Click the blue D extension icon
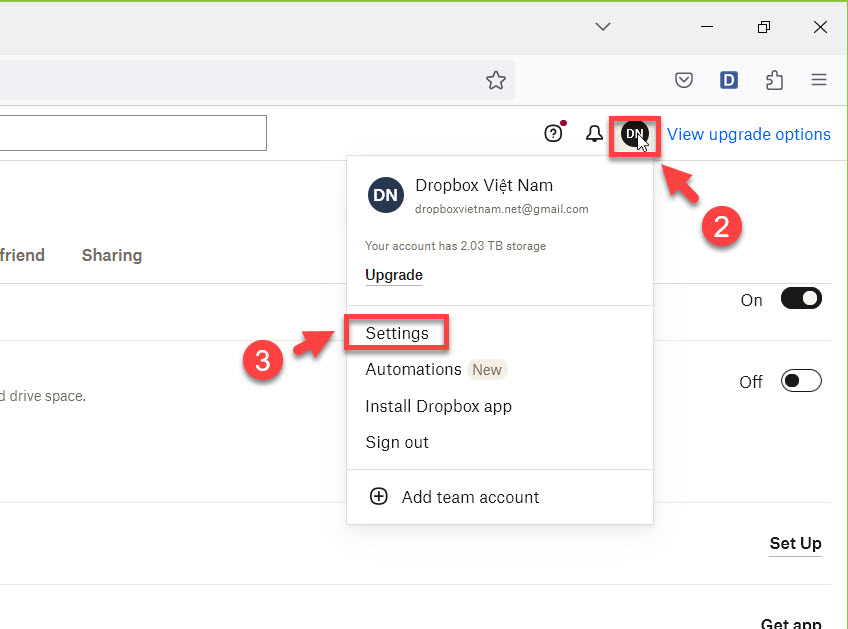 pos(728,81)
